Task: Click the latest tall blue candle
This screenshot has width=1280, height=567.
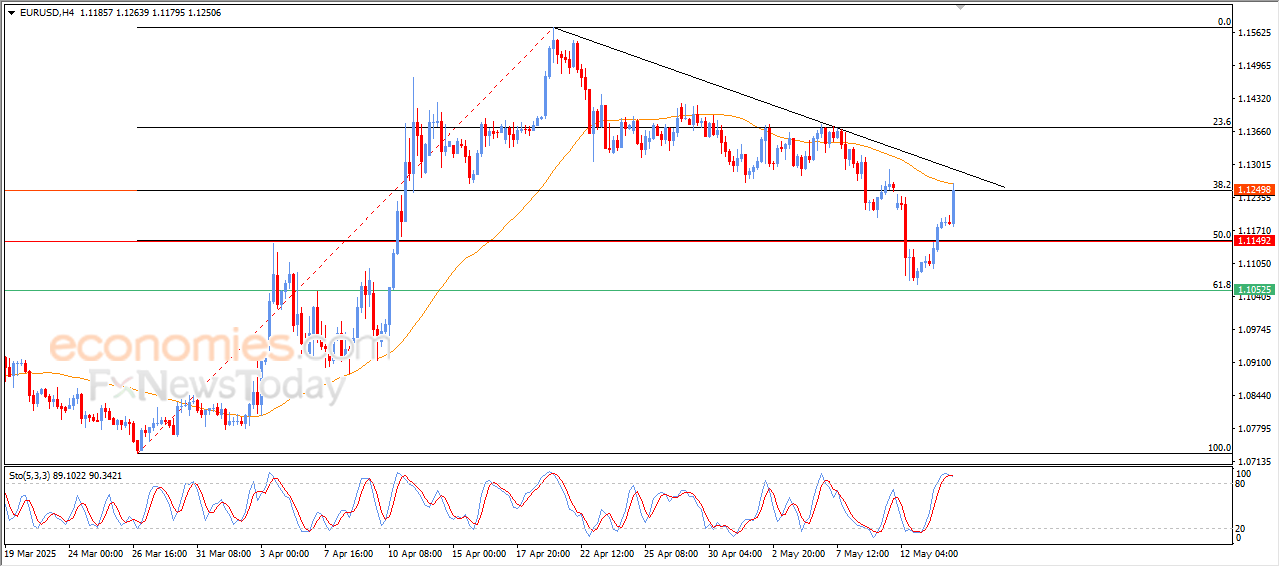Action: point(954,205)
